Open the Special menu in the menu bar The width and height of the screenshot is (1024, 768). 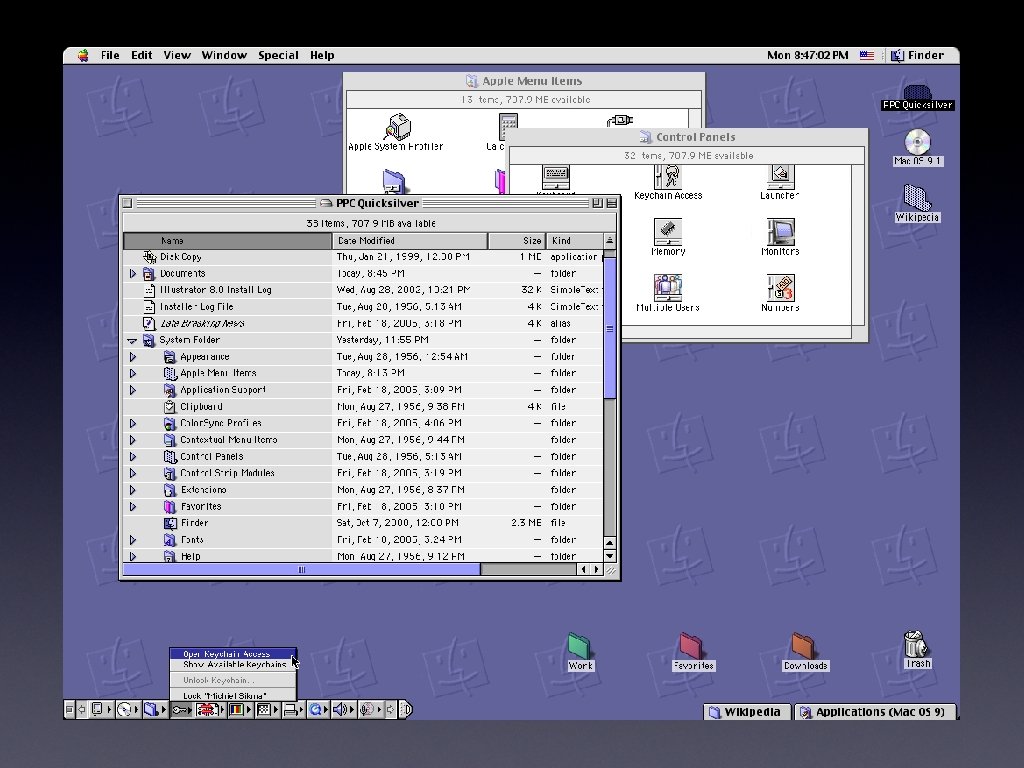(278, 56)
